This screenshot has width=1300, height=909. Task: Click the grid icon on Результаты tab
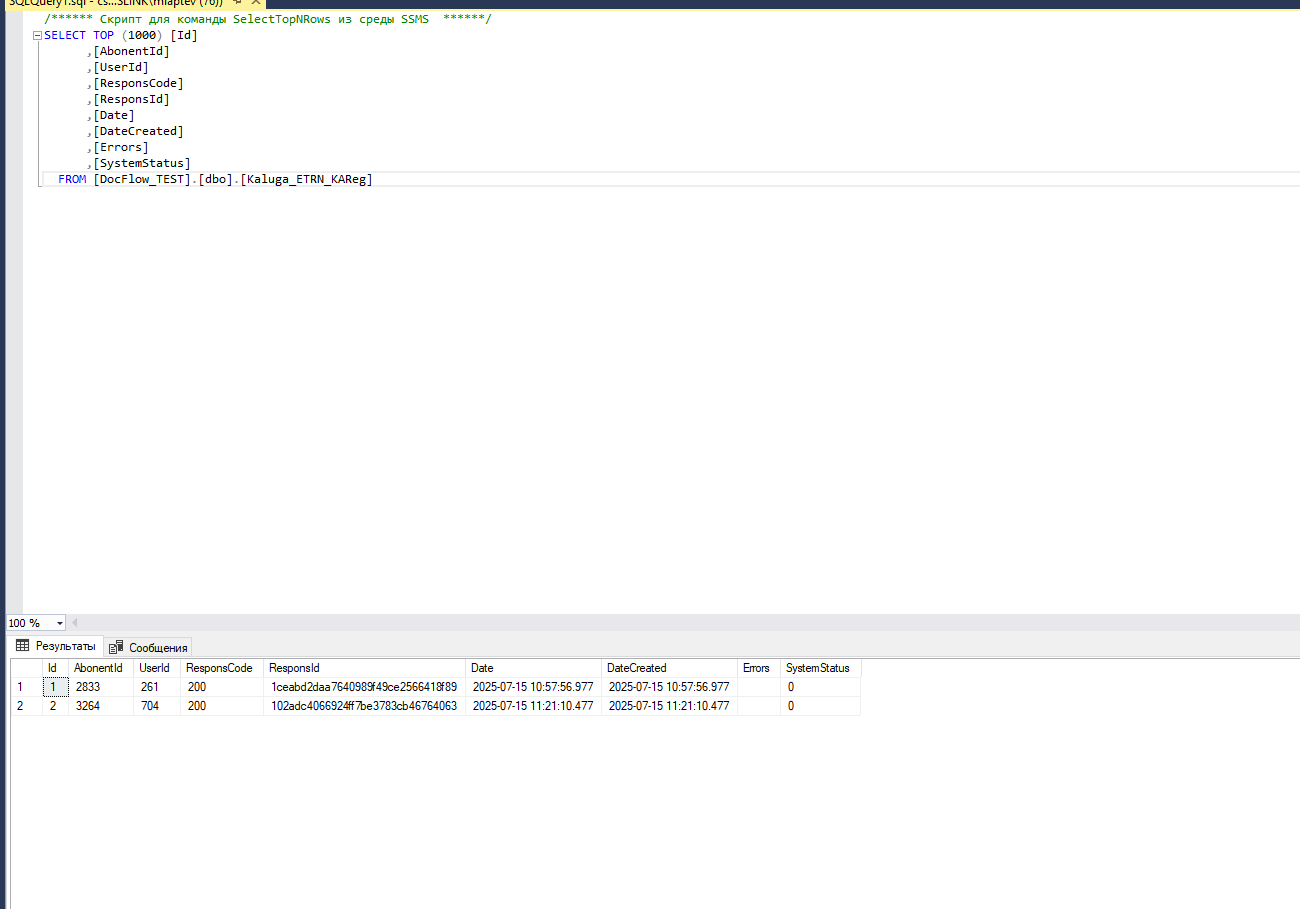coord(23,646)
